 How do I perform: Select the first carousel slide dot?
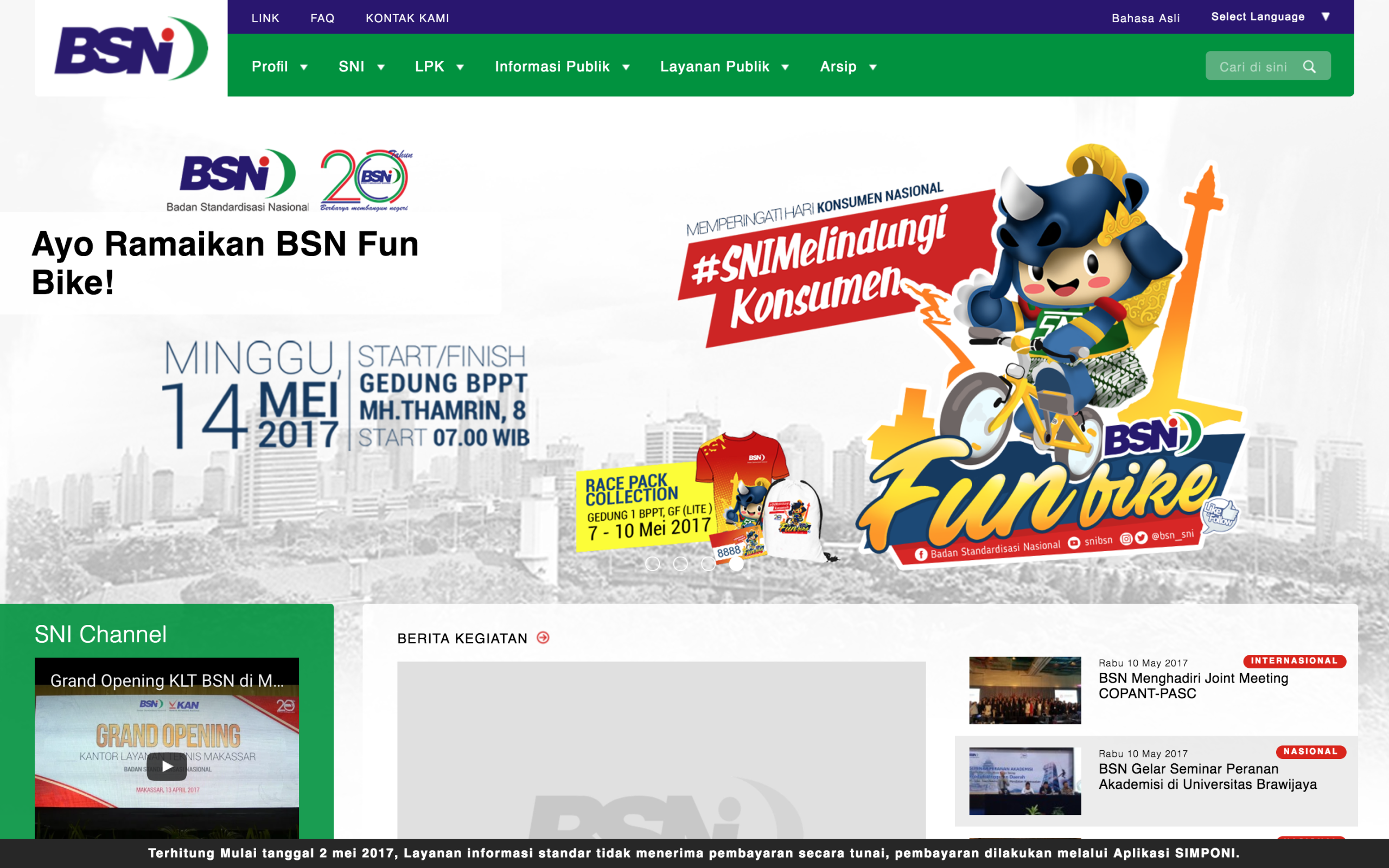pyautogui.click(x=653, y=564)
